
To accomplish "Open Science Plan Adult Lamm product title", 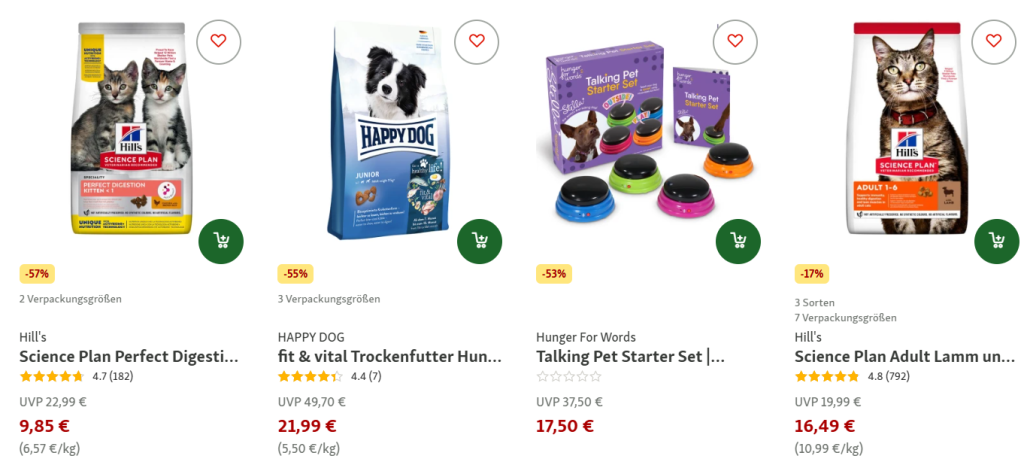I will pyautogui.click(x=905, y=356).
